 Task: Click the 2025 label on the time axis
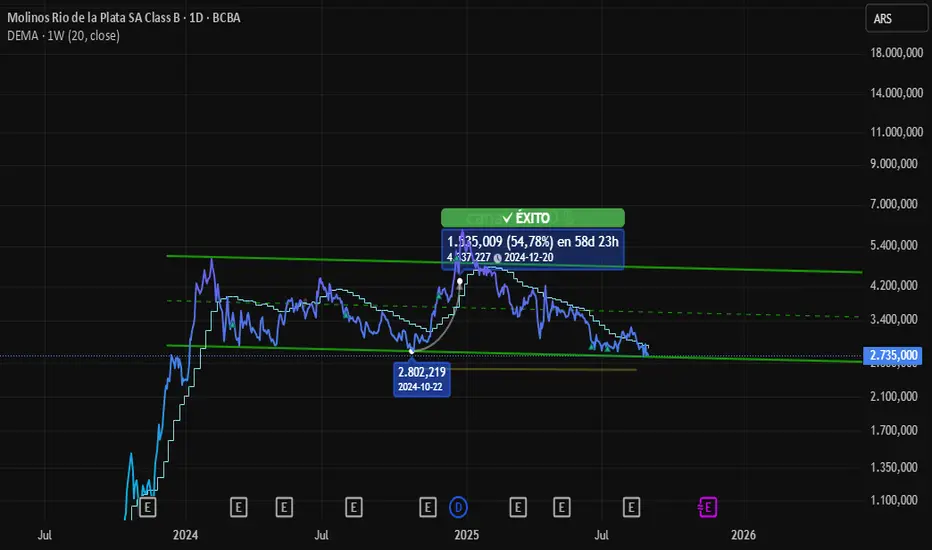[x=467, y=535]
